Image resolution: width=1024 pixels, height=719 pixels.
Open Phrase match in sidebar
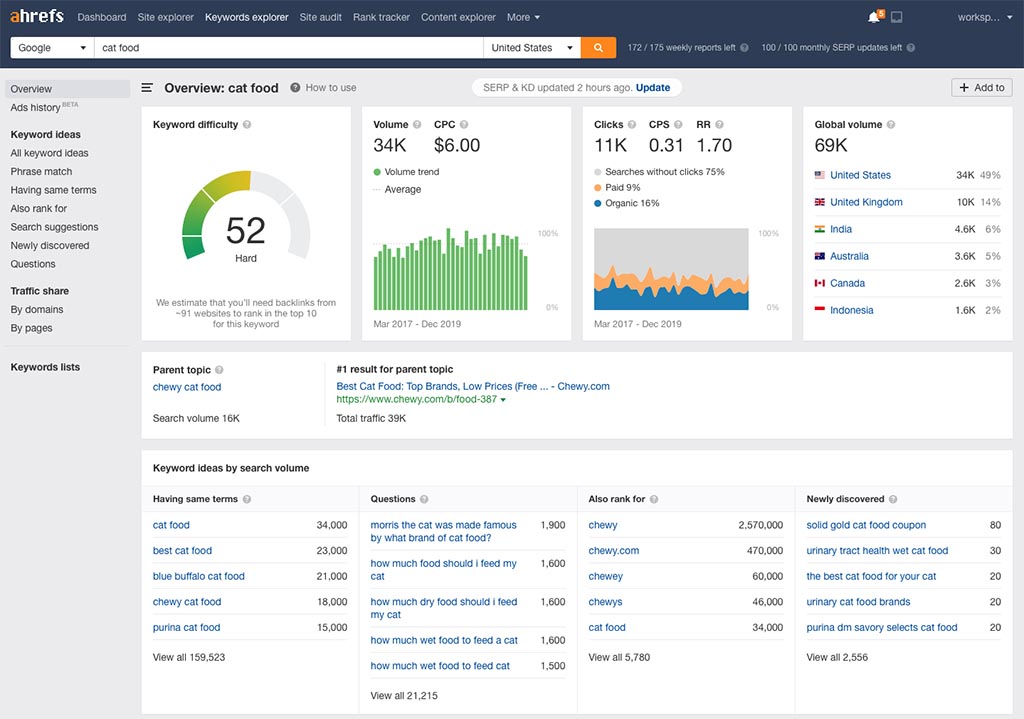tap(41, 171)
